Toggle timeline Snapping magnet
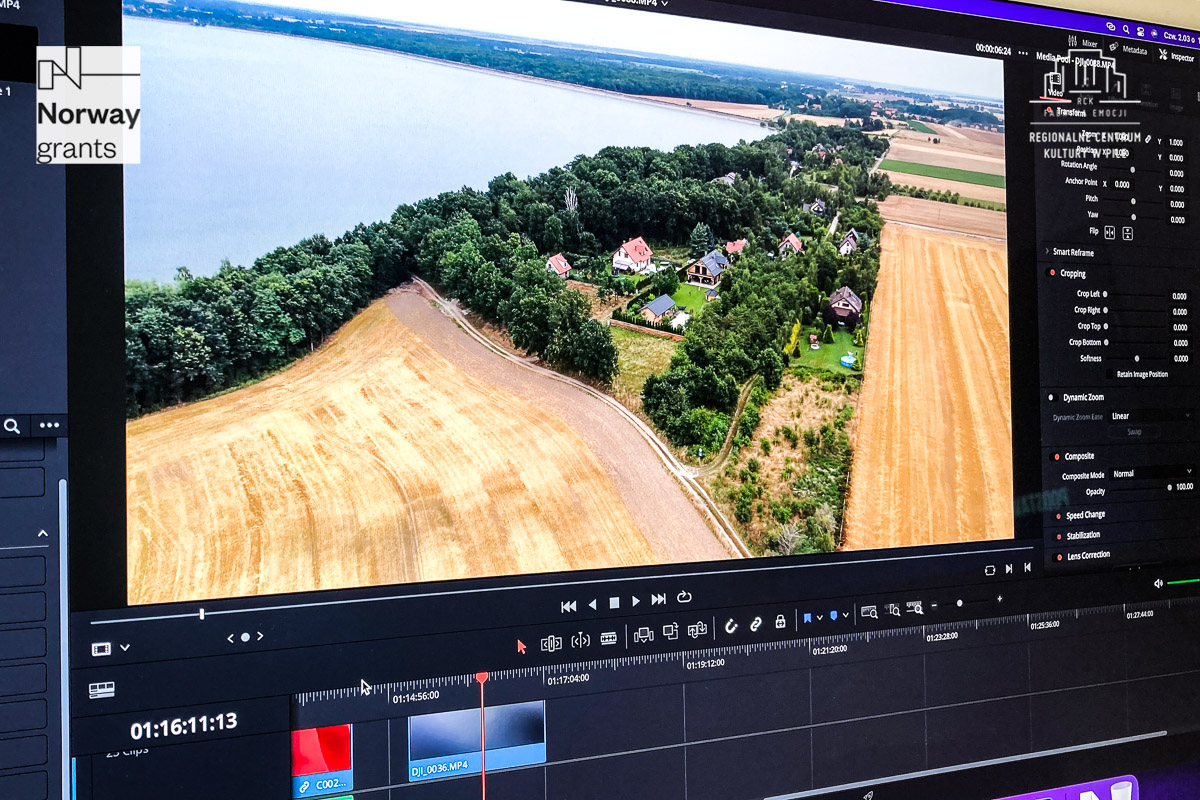 tap(731, 626)
